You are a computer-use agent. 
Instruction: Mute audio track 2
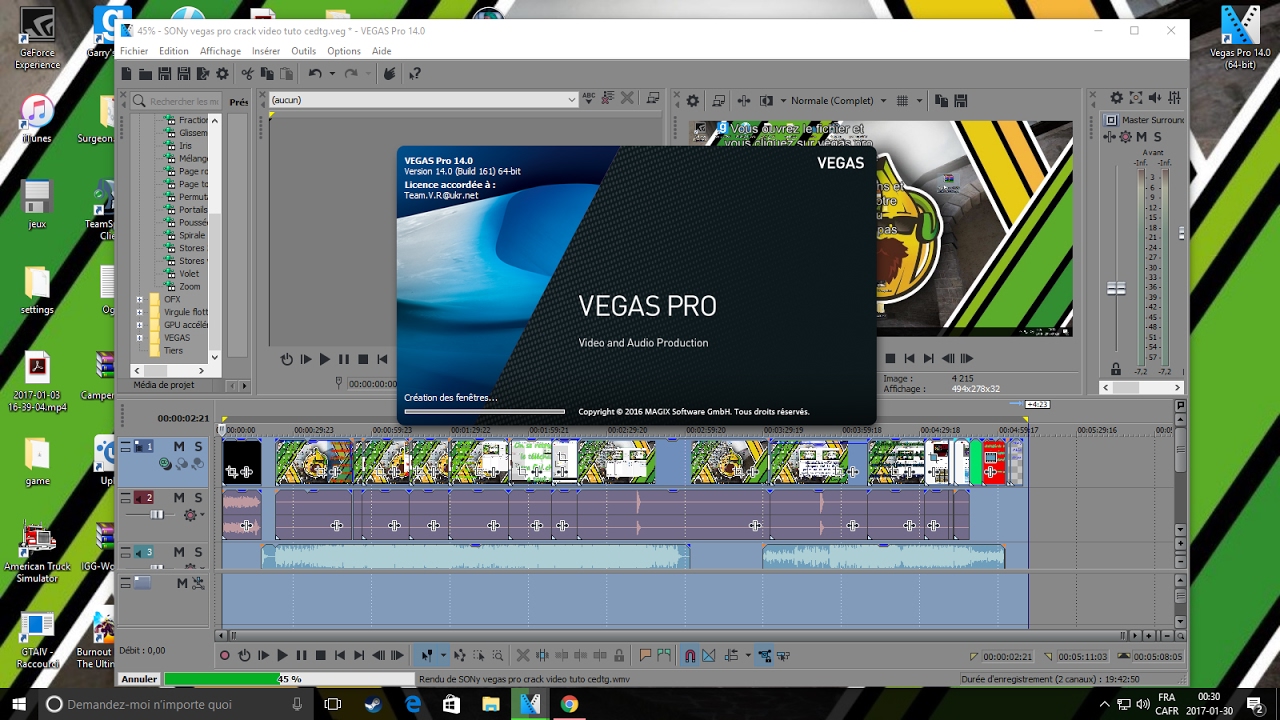point(179,497)
